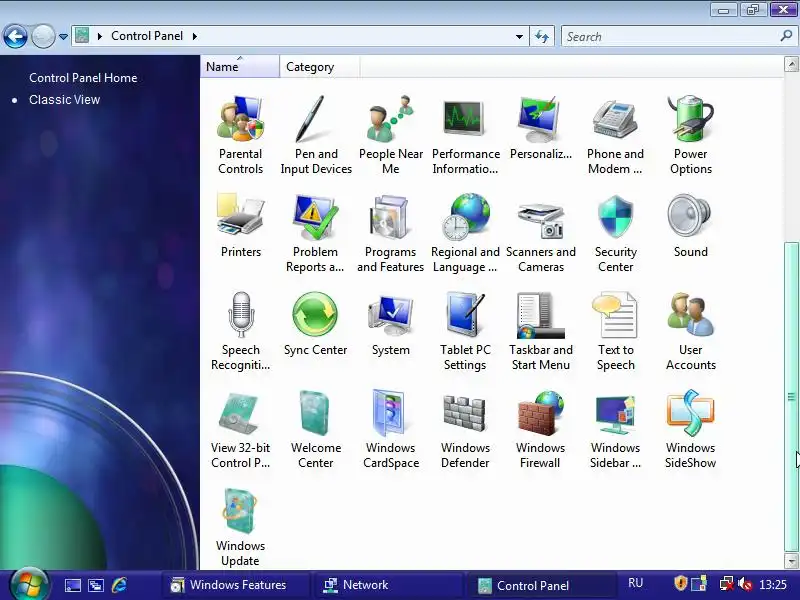Screen dimensions: 800x600
Task: Switch to Windows Features taskbar button
Action: tap(235, 585)
